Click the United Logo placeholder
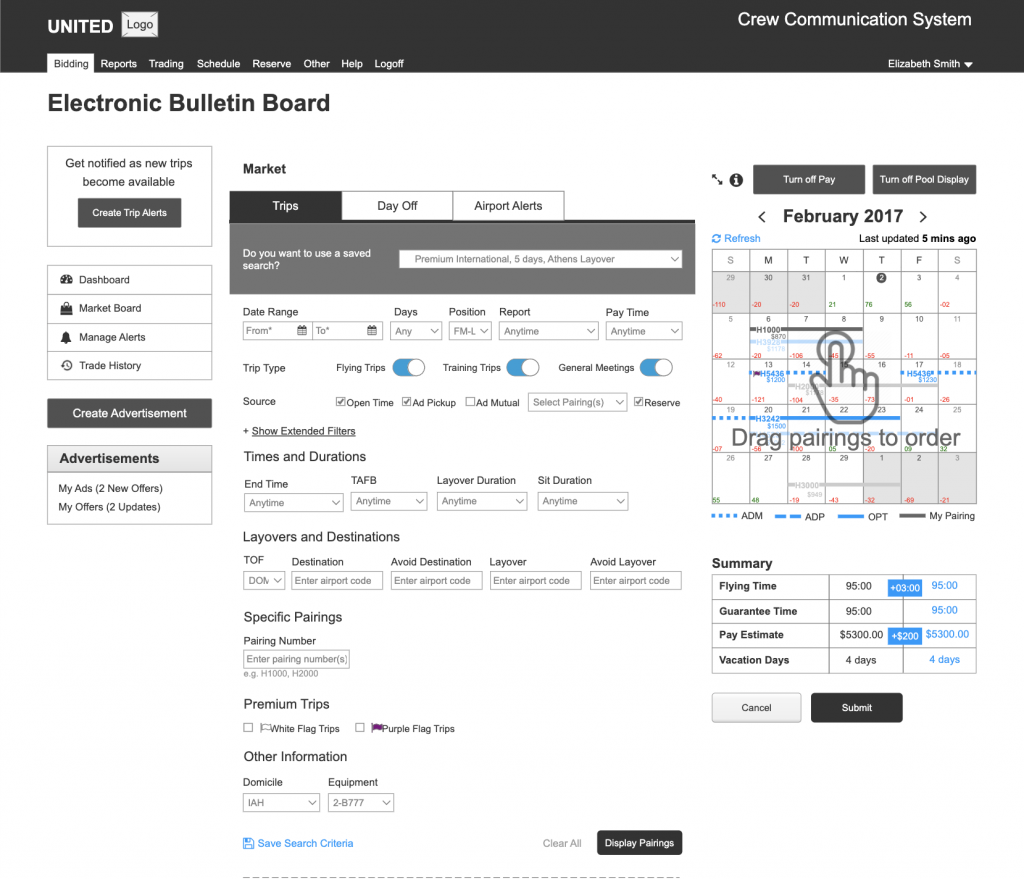 tap(139, 25)
